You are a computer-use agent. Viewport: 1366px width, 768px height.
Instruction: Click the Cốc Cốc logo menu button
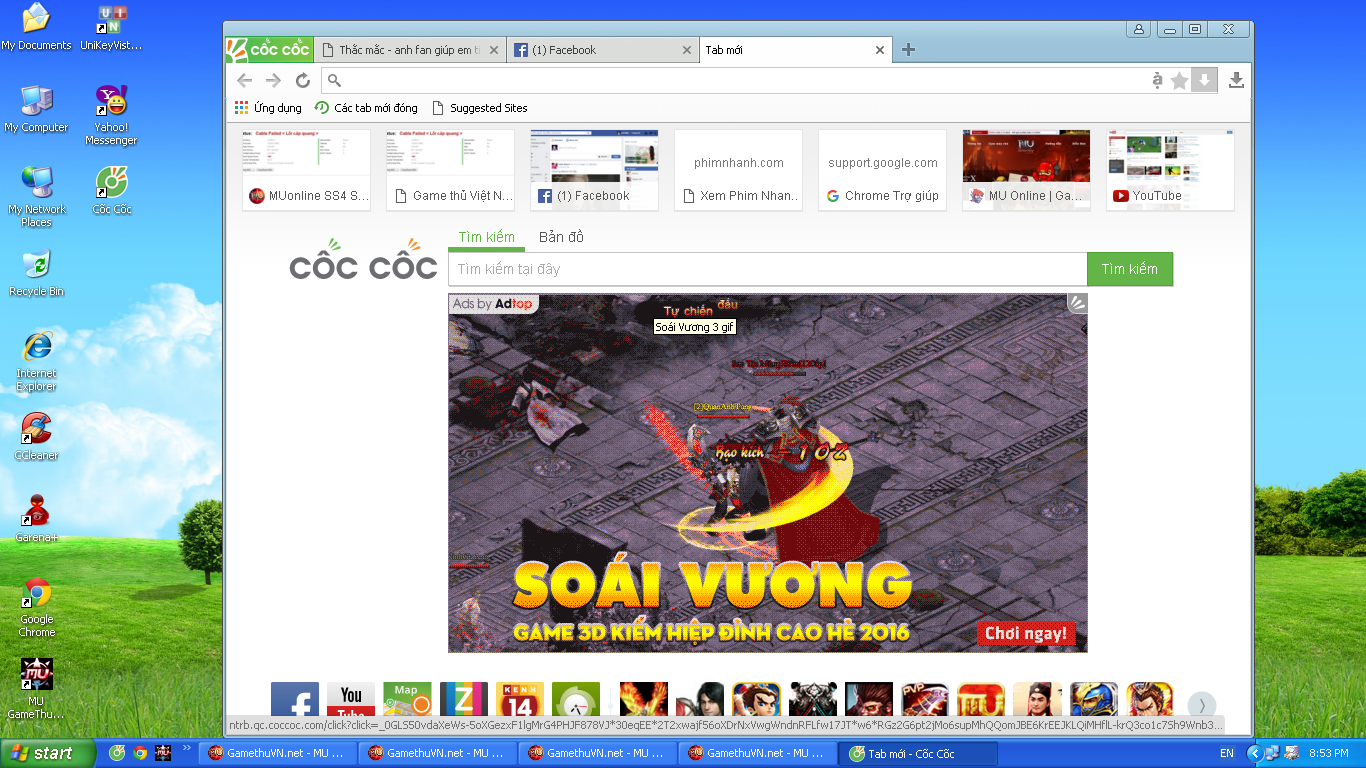269,50
